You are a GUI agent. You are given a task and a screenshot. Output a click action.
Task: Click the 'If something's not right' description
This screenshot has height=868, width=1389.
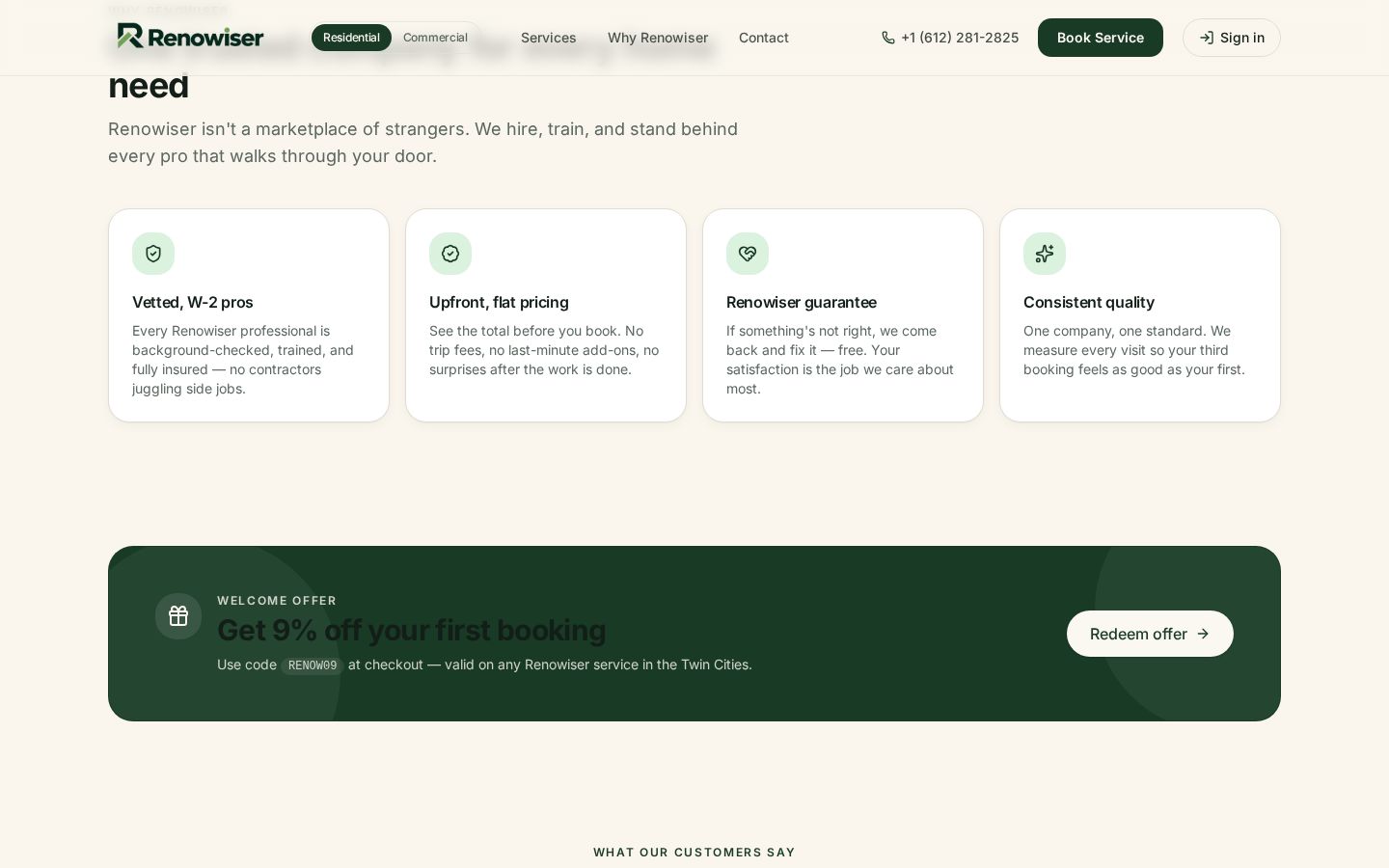coord(840,360)
